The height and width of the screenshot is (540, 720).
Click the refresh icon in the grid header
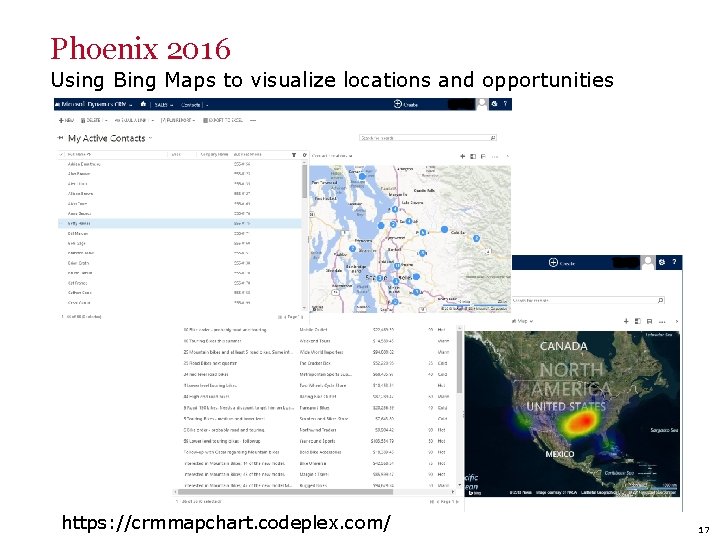click(304, 155)
